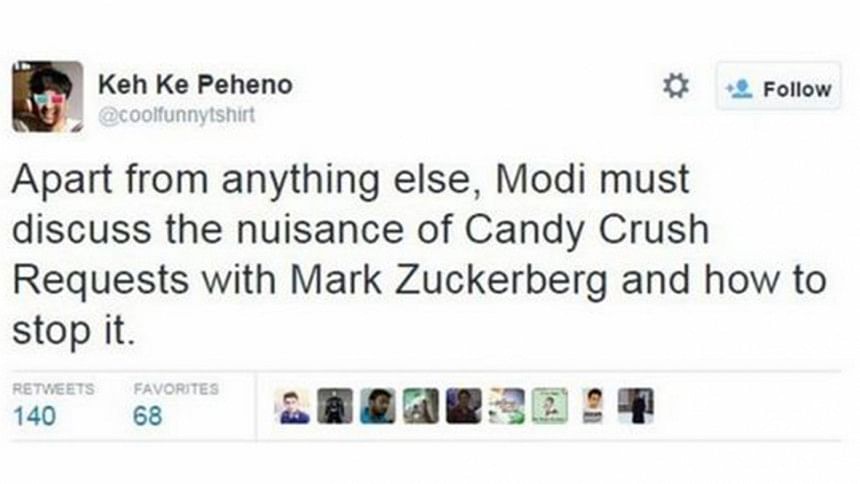The height and width of the screenshot is (484, 860).
Task: Click the Follow button
Action: [x=780, y=89]
